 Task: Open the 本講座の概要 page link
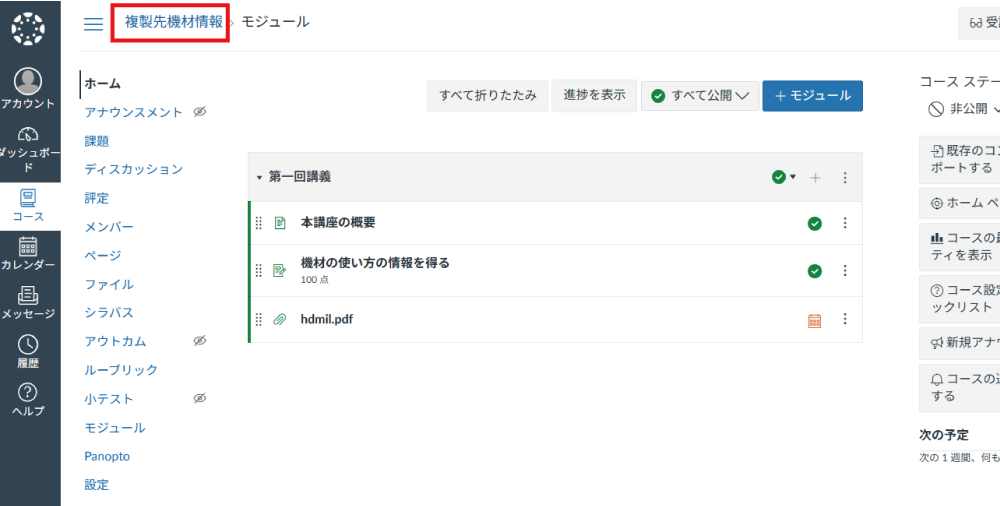click(338, 223)
